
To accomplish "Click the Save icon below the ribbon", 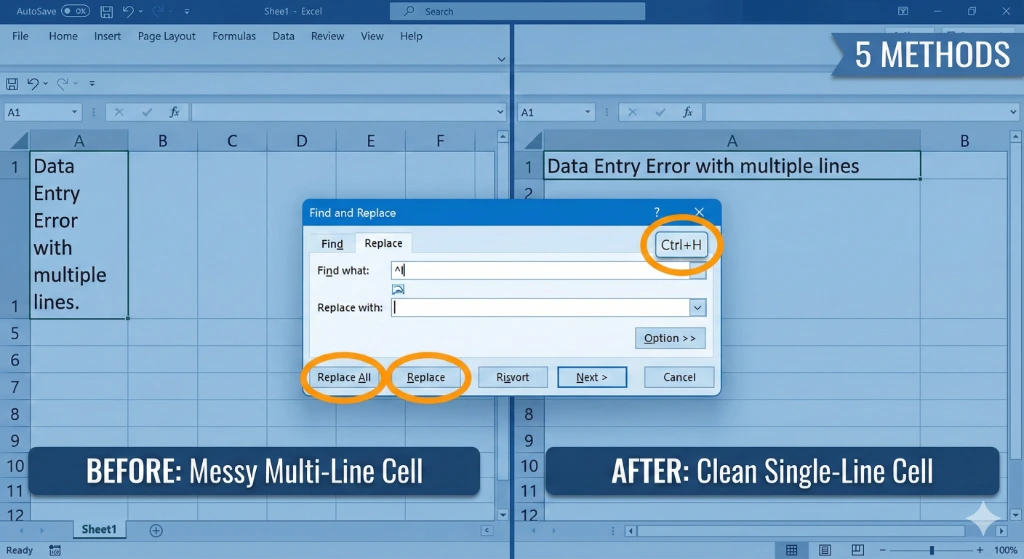I will (x=12, y=84).
